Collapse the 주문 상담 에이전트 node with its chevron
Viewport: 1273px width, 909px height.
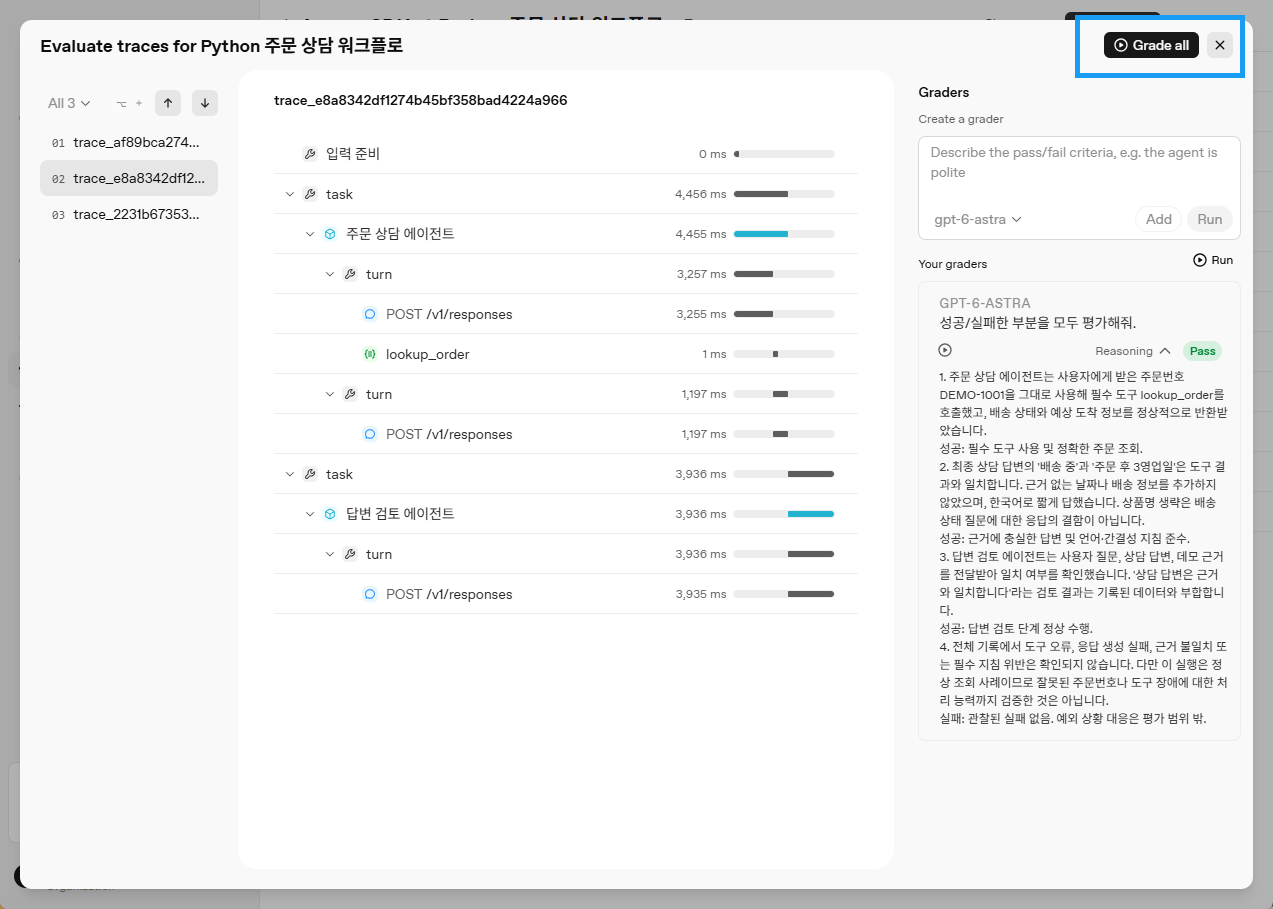tap(310, 234)
